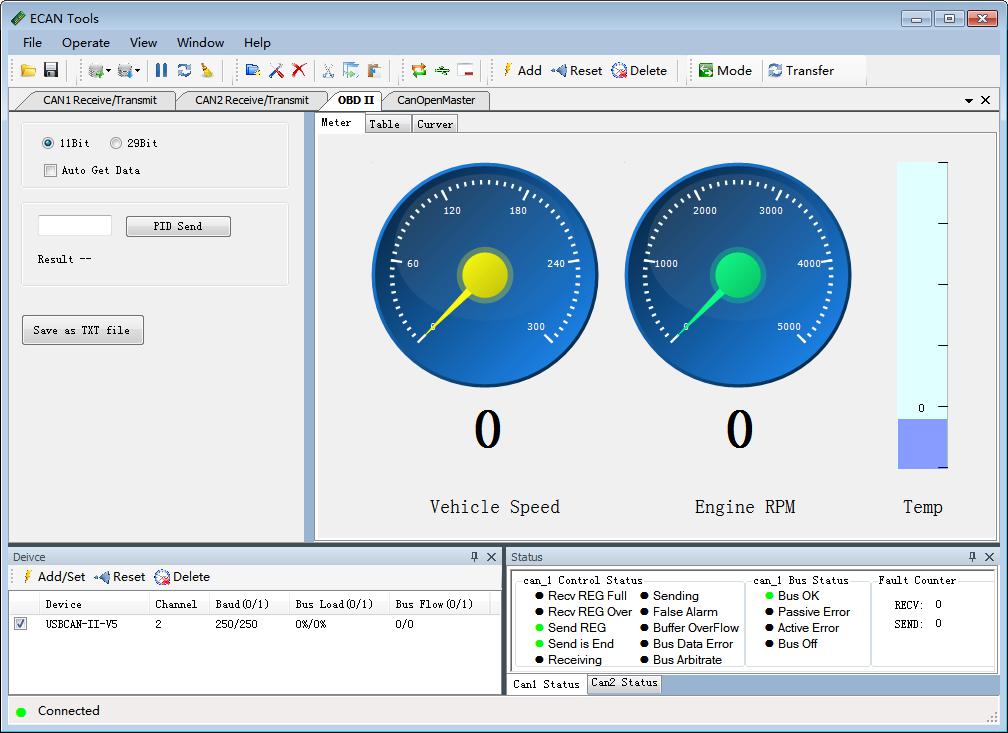Screen dimensions: 1008x733
Task: Click the Save as TXT file button
Action: point(82,330)
